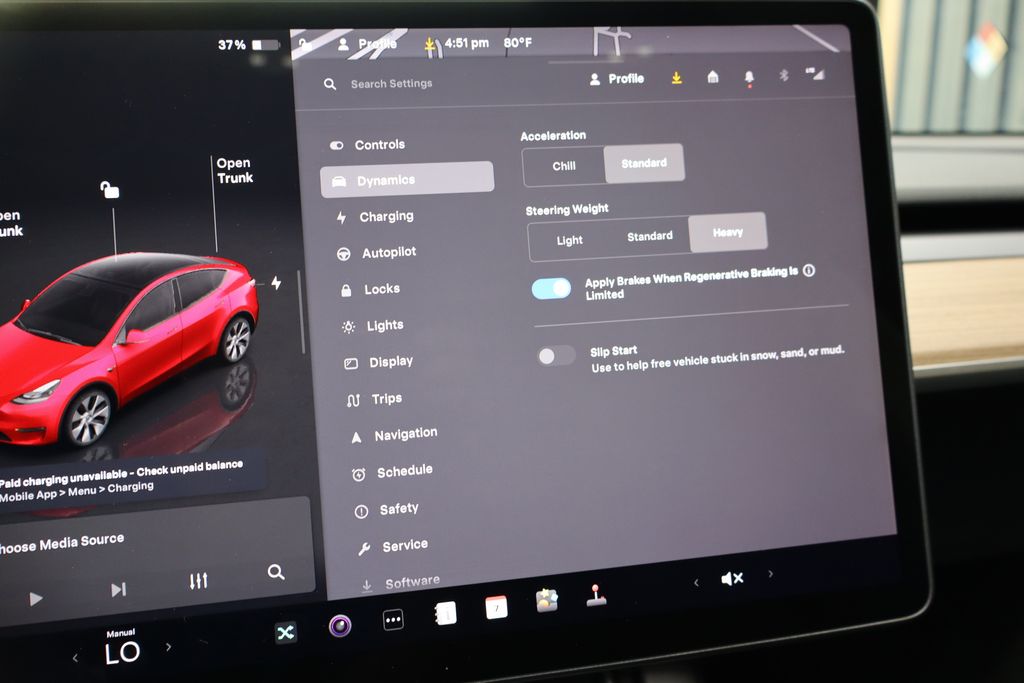Decrease volume using left chevron
The height and width of the screenshot is (683, 1024).
697,581
